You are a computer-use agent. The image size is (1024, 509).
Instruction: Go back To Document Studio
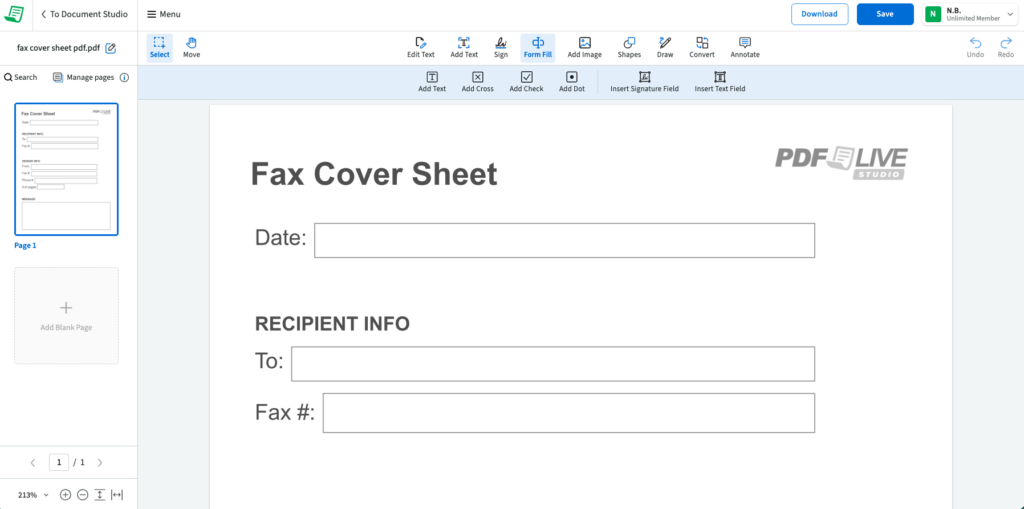(84, 14)
